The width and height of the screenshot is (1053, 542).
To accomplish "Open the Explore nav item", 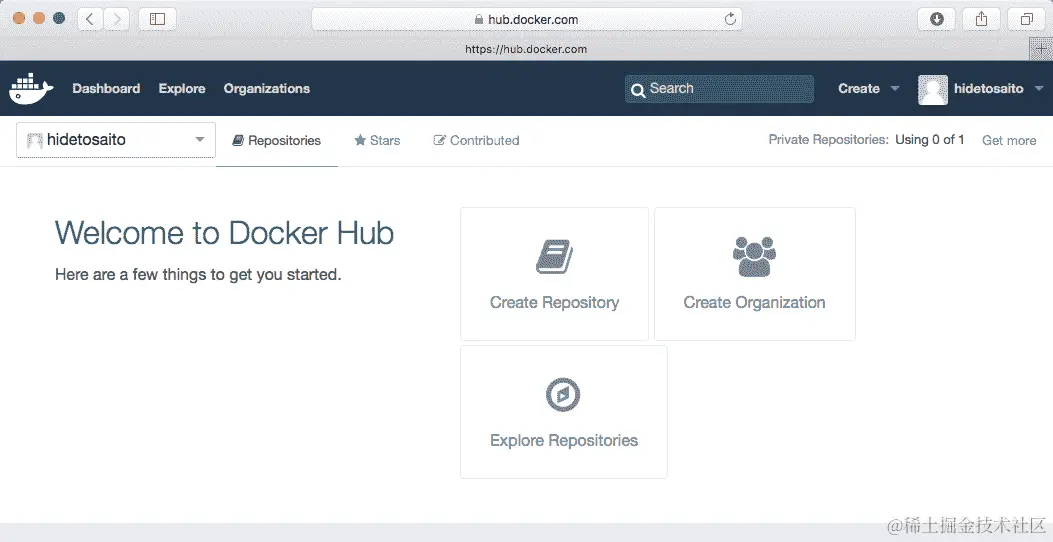I will 182,89.
